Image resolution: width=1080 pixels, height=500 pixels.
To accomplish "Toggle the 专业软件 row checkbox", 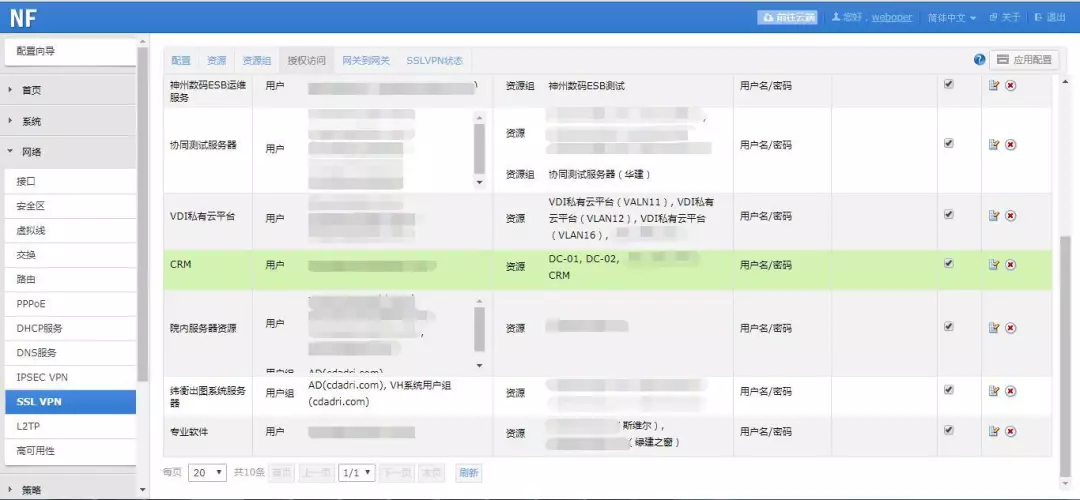I will 948,429.
